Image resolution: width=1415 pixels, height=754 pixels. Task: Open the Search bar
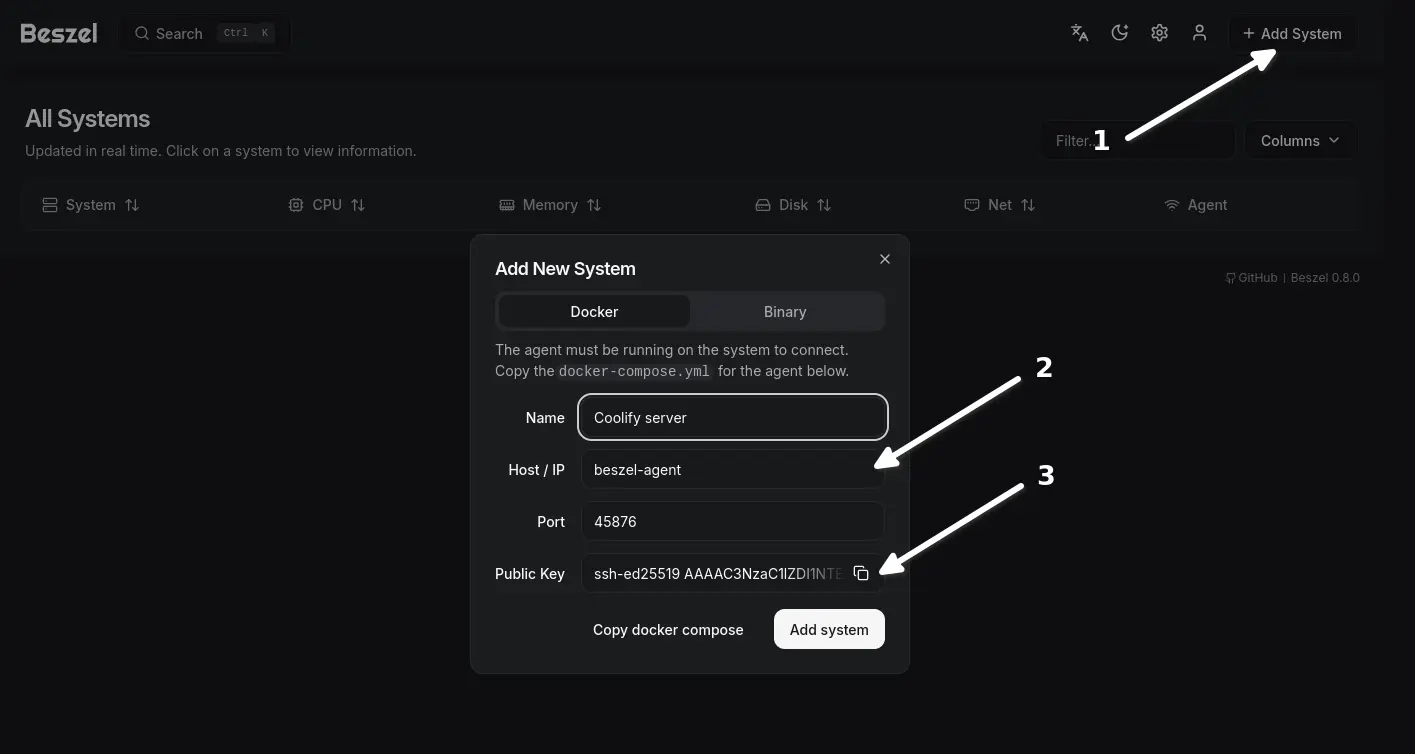204,33
